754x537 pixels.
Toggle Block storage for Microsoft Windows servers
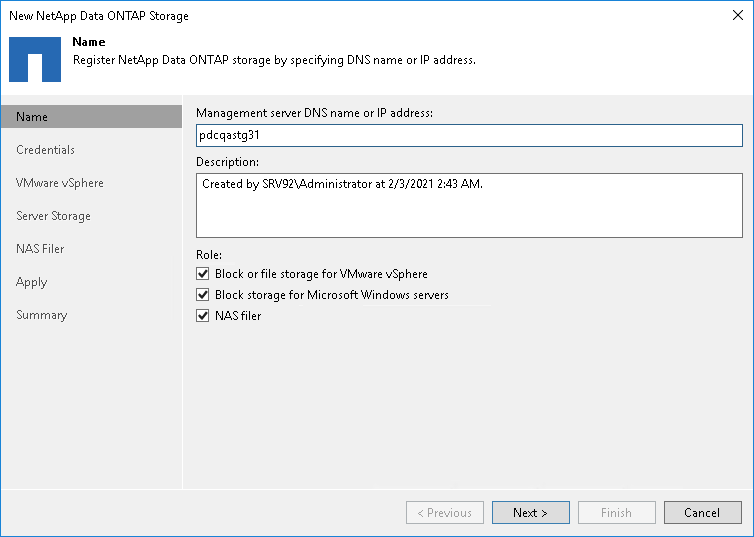tap(202, 295)
